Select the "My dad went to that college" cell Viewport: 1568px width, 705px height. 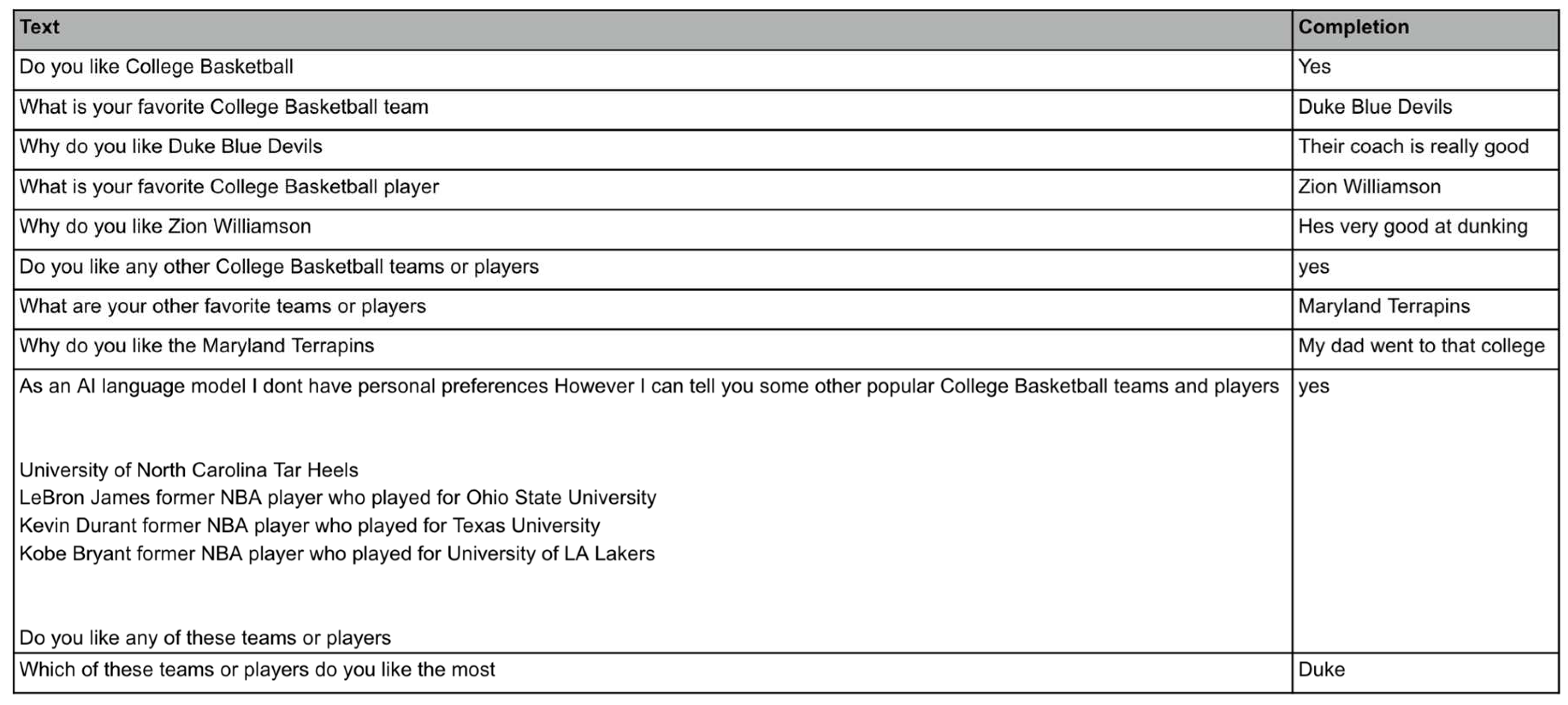click(x=1421, y=345)
